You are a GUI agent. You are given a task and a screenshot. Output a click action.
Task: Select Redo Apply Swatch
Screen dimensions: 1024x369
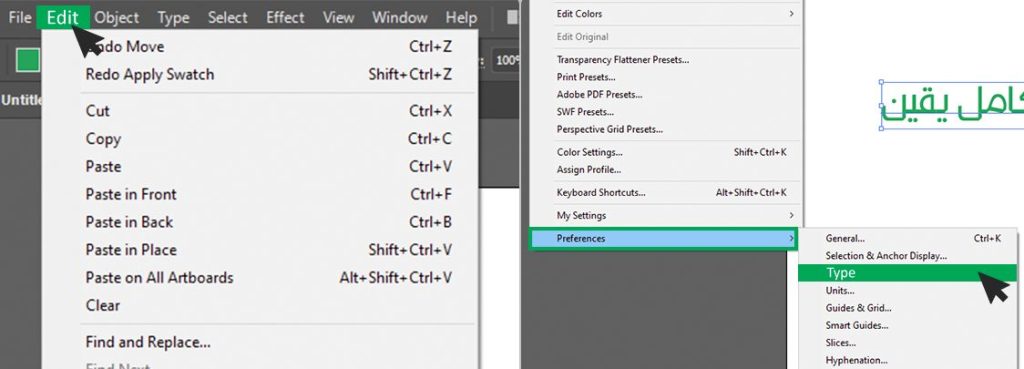[268, 74]
